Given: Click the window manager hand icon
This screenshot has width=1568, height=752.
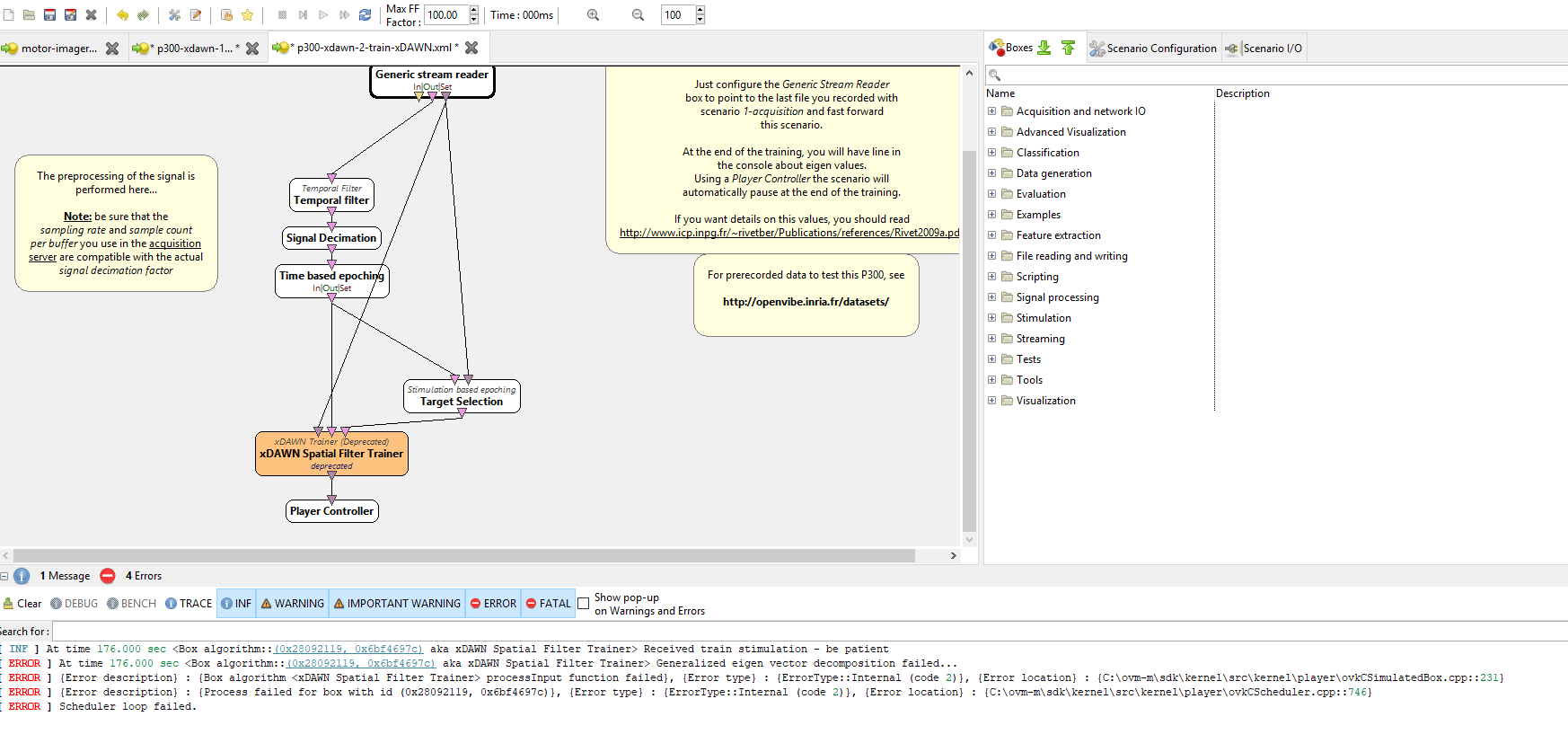Looking at the screenshot, I should coord(226,14).
